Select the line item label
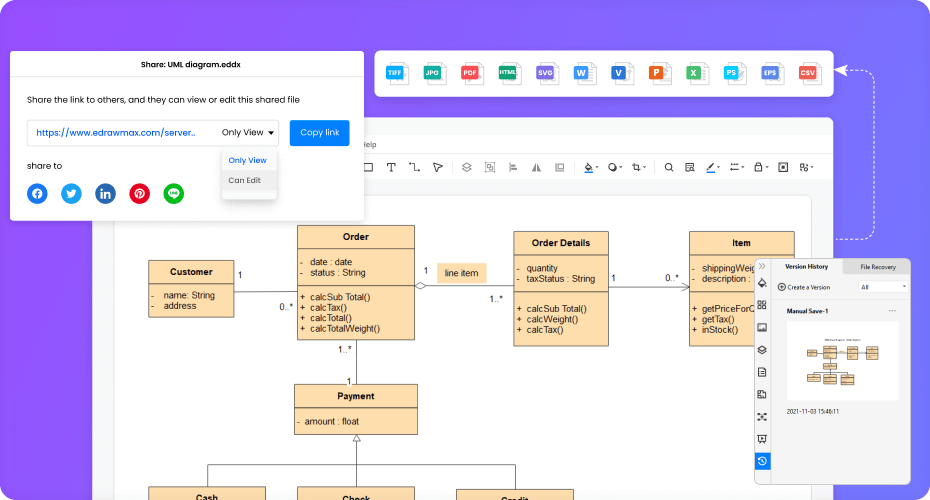The height and width of the screenshot is (500, 930). tap(461, 273)
